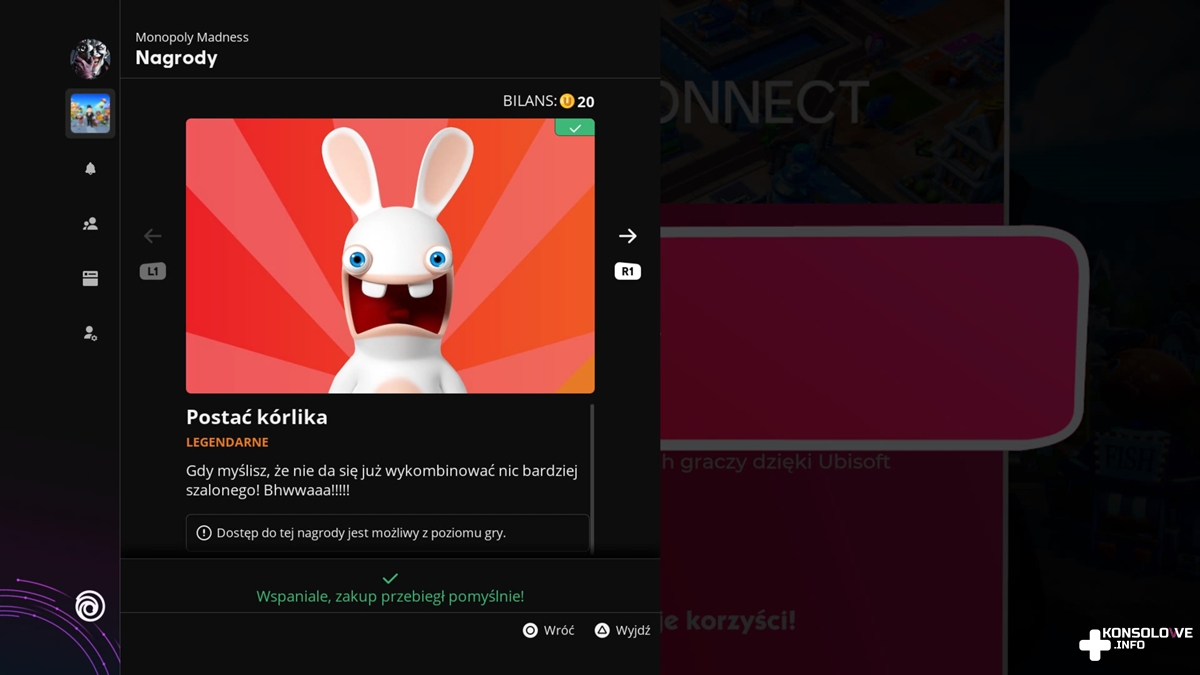
Task: Click Wyjdź to exit
Action: (x=622, y=630)
